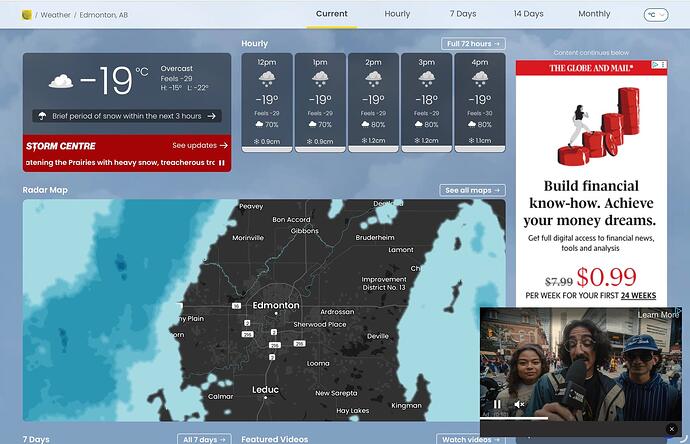Viewport: 690px width, 444px height.
Task: Click the 12pm snow cloud icon
Action: (267, 79)
